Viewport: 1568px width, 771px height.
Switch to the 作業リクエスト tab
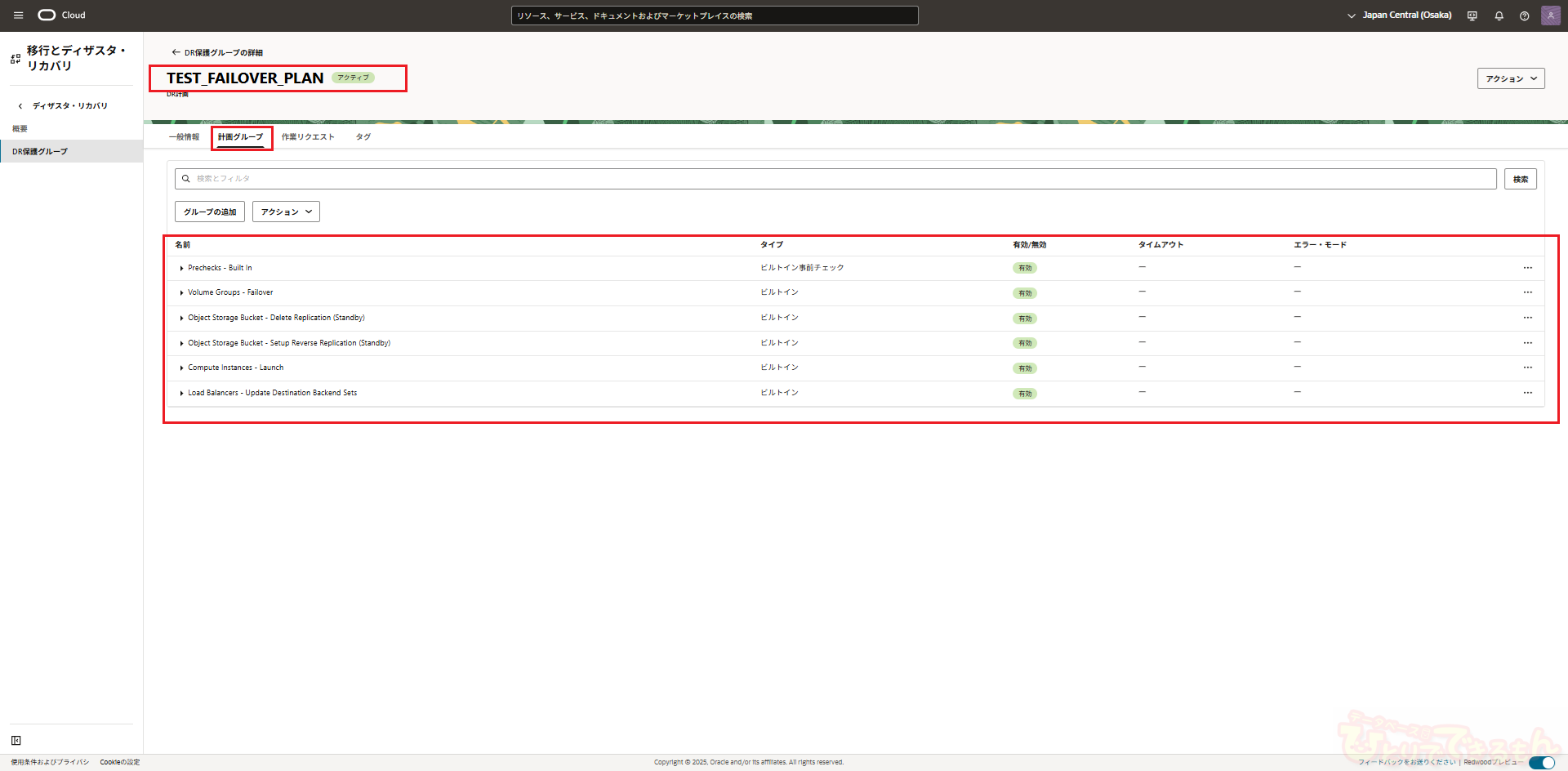(308, 137)
